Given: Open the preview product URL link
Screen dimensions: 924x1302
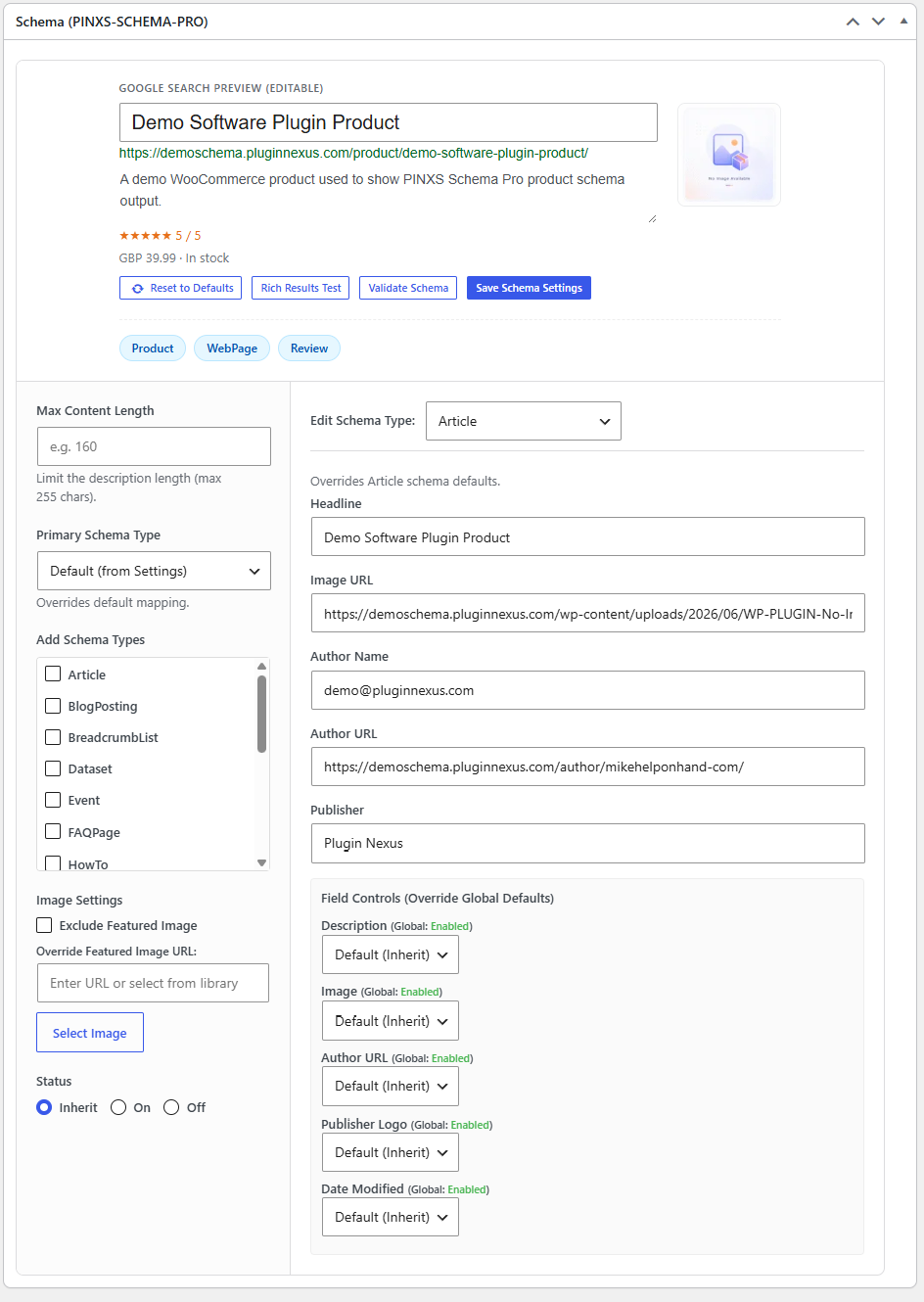Looking at the screenshot, I should 353,153.
